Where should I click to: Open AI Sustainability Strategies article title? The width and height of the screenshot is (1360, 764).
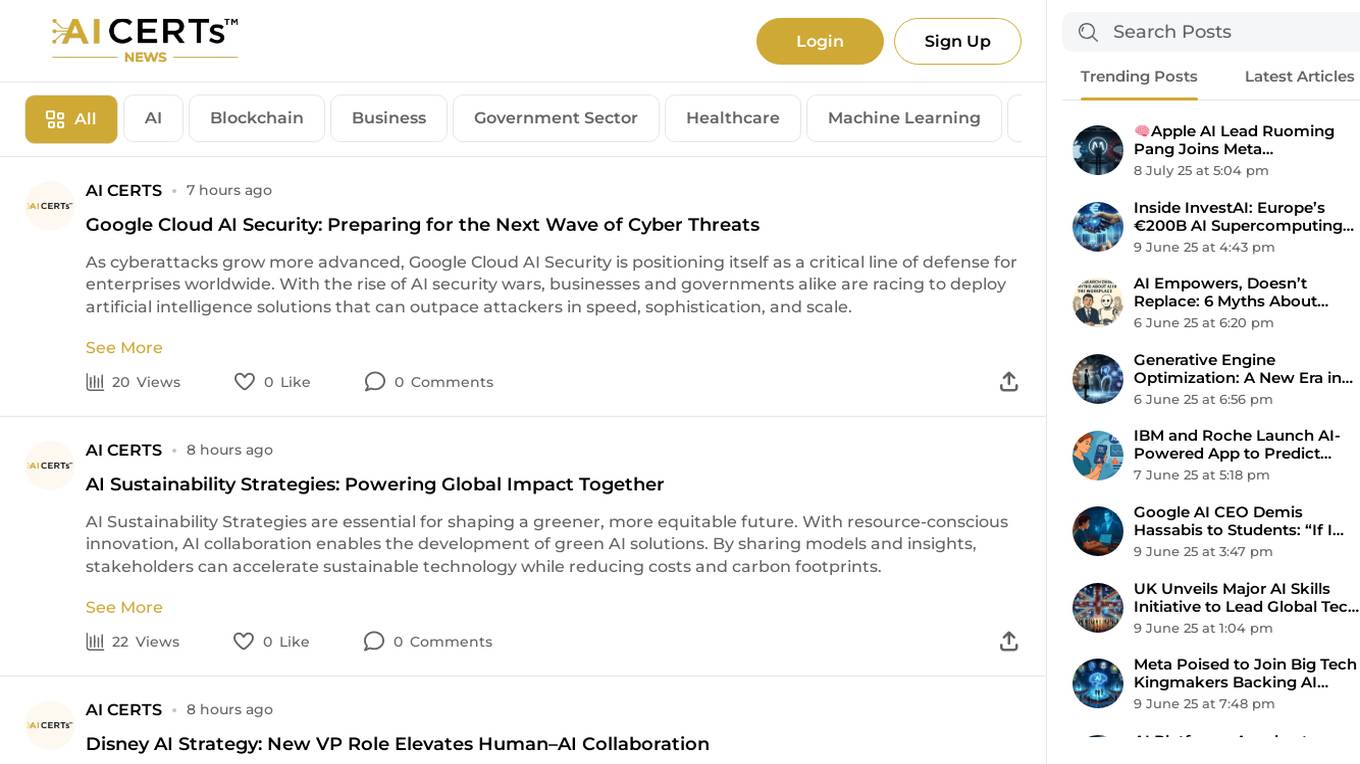[375, 485]
